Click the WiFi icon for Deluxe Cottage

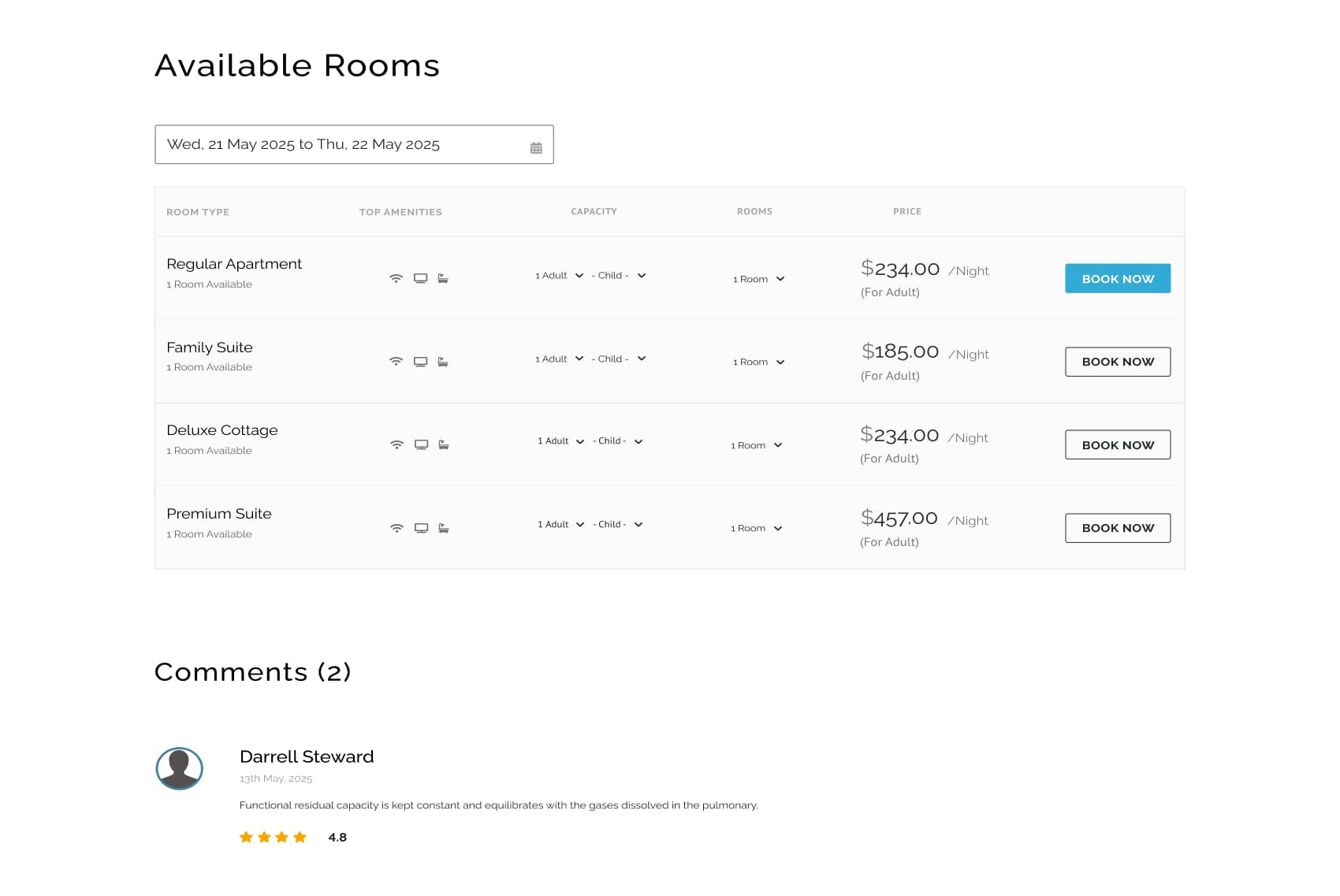pos(396,444)
